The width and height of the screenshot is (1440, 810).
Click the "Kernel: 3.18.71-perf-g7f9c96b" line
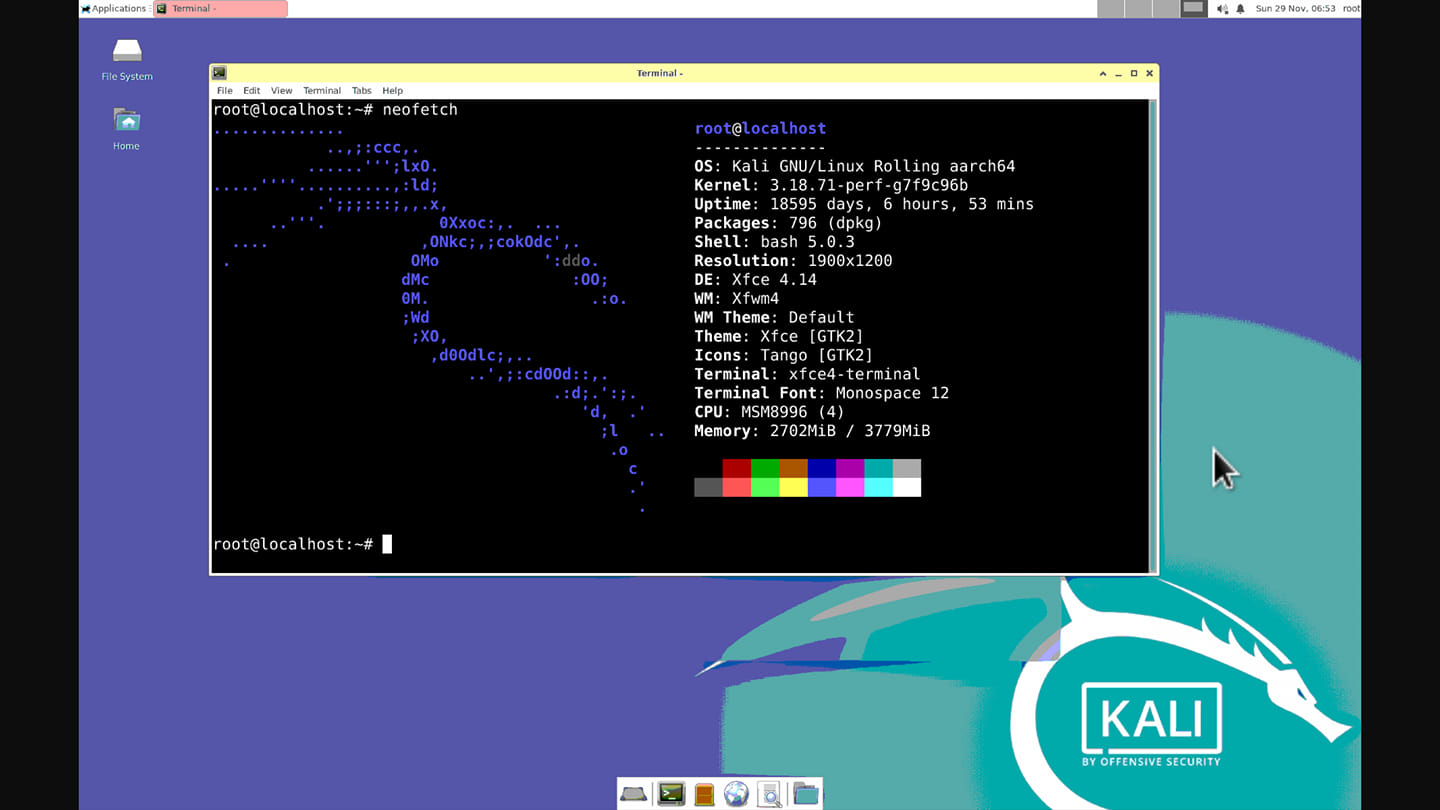(x=831, y=185)
